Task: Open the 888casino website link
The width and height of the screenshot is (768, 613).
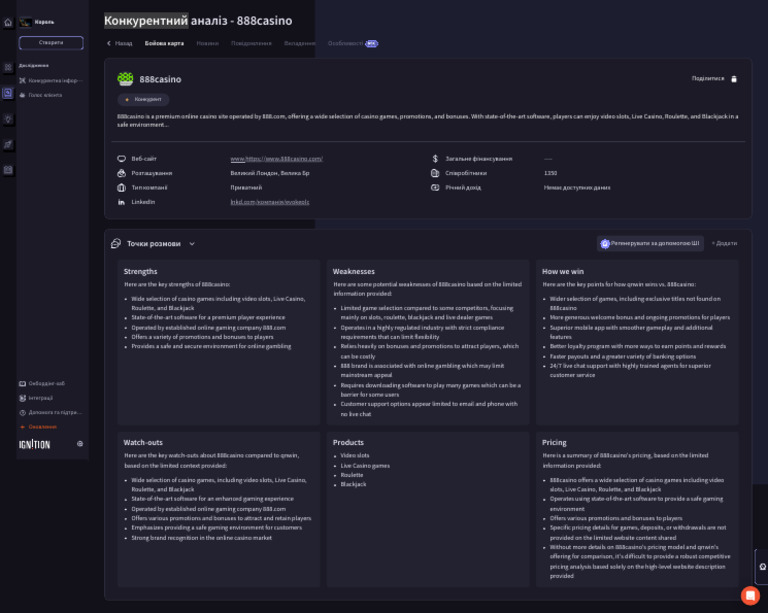Action: pos(276,158)
